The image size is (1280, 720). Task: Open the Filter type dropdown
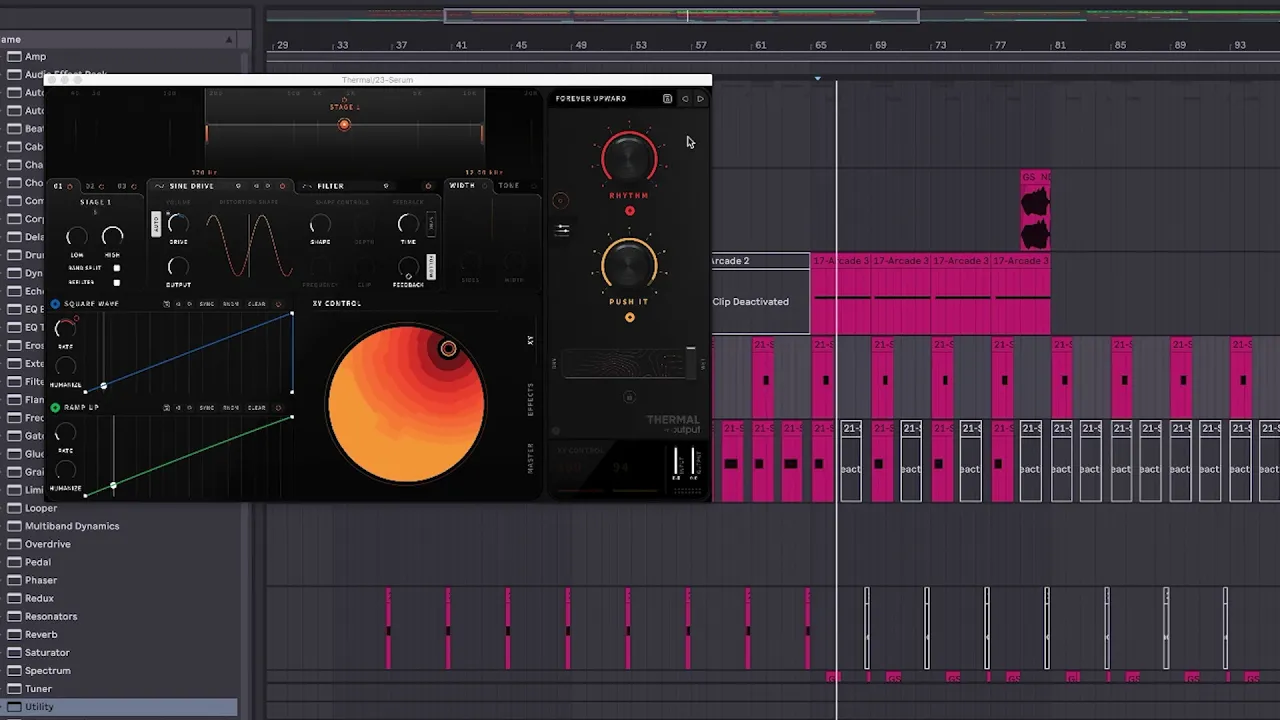click(x=386, y=186)
